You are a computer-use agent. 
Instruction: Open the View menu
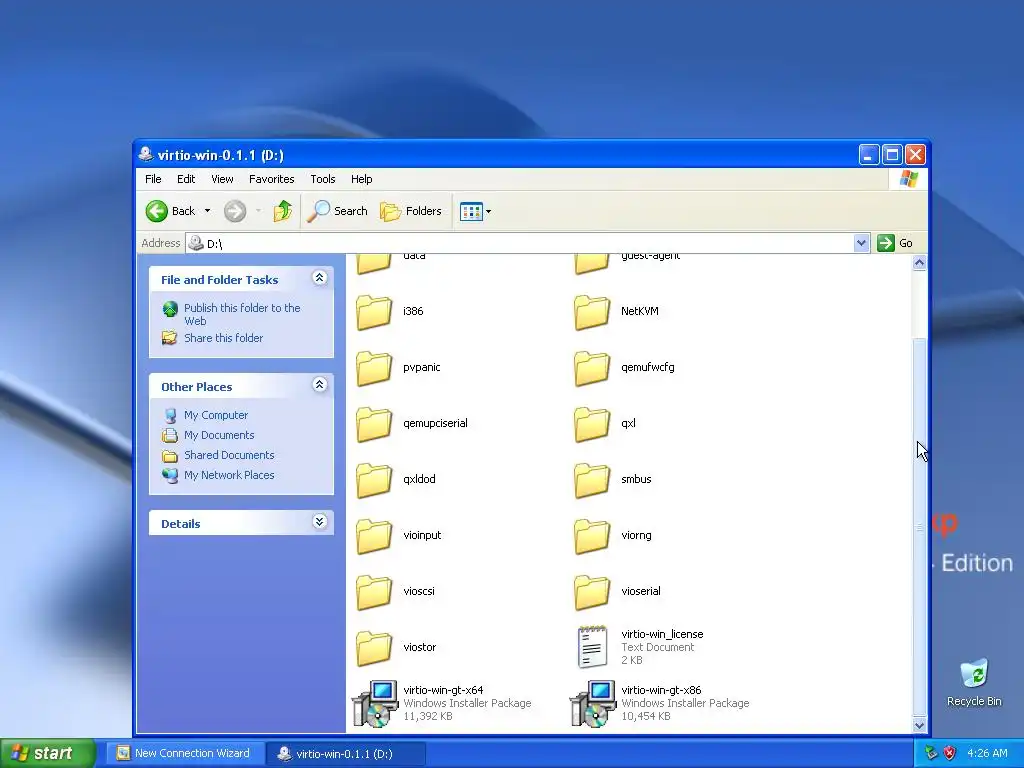222,179
